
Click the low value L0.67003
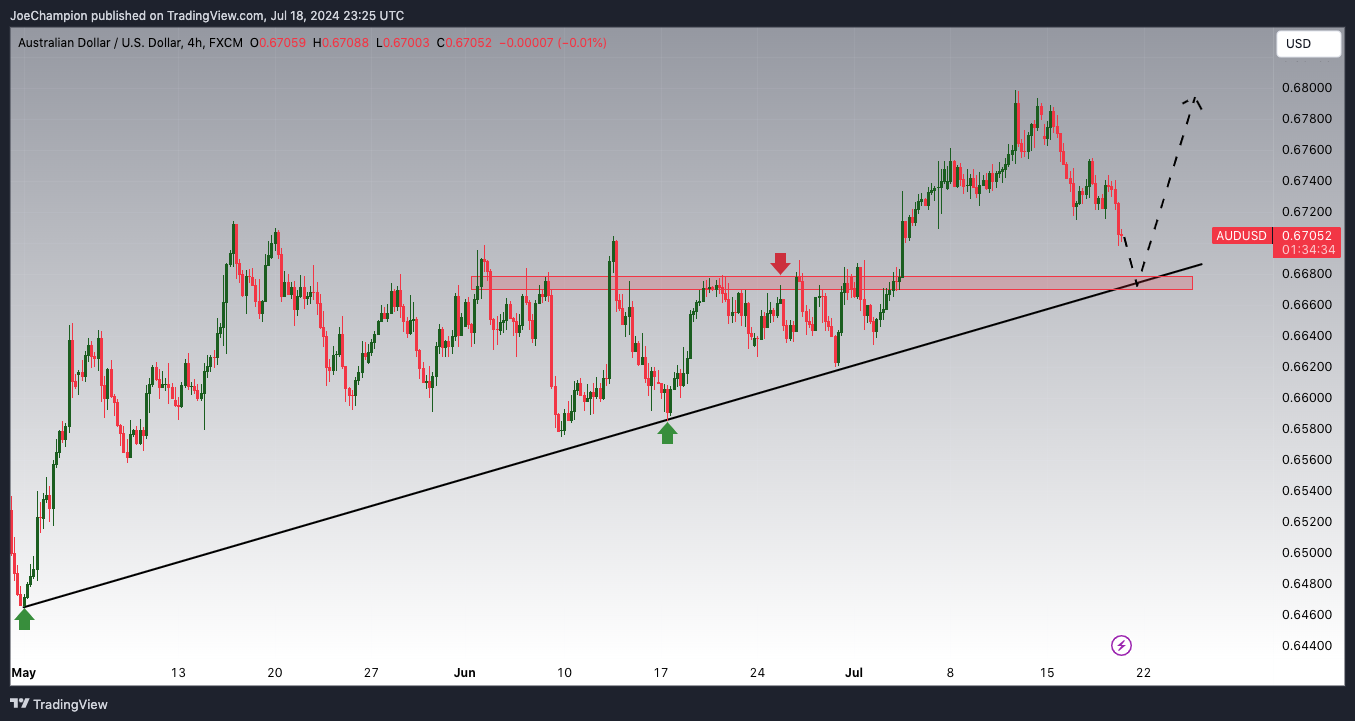[402, 43]
